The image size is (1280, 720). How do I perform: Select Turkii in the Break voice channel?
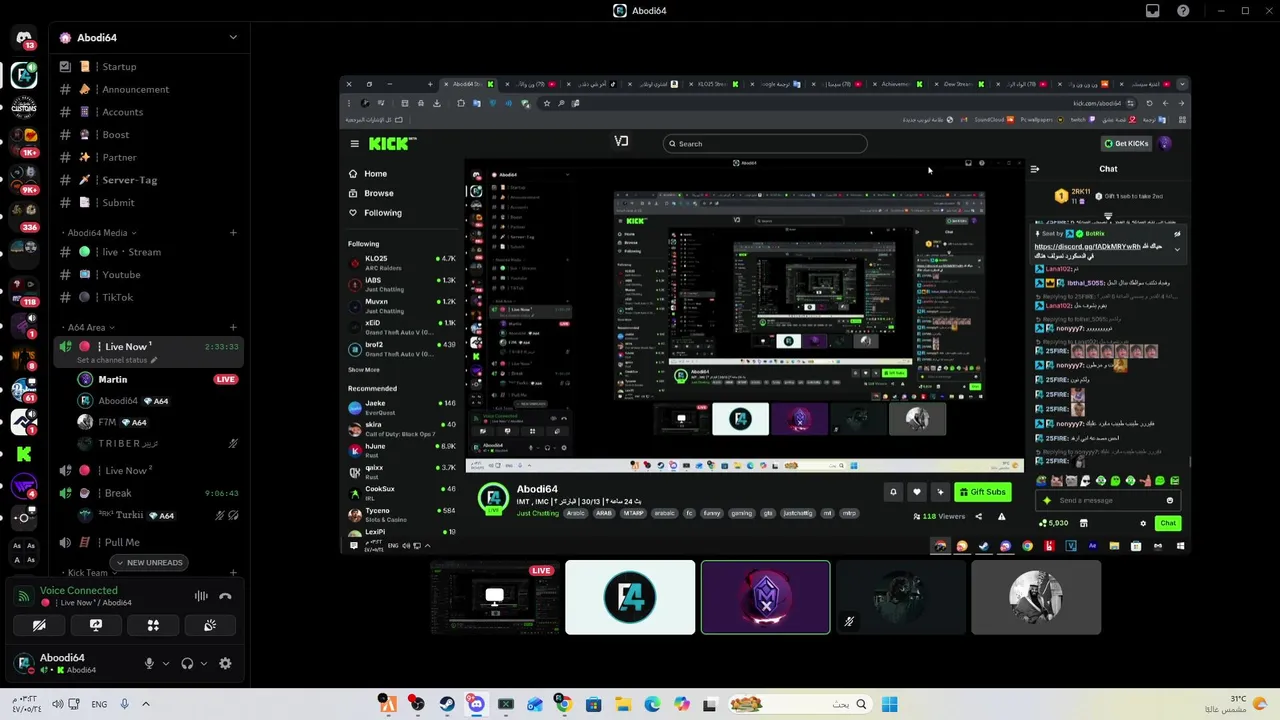(x=158, y=515)
